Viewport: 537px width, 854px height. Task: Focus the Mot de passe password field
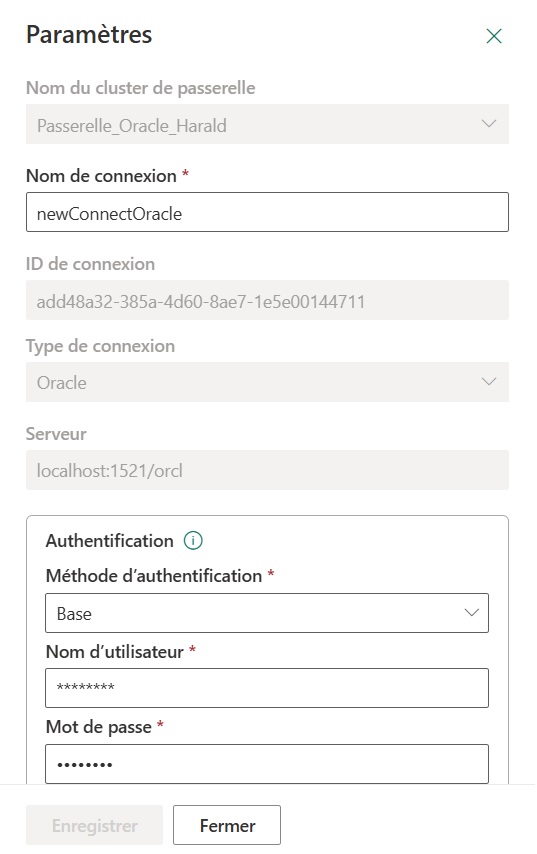click(267, 764)
